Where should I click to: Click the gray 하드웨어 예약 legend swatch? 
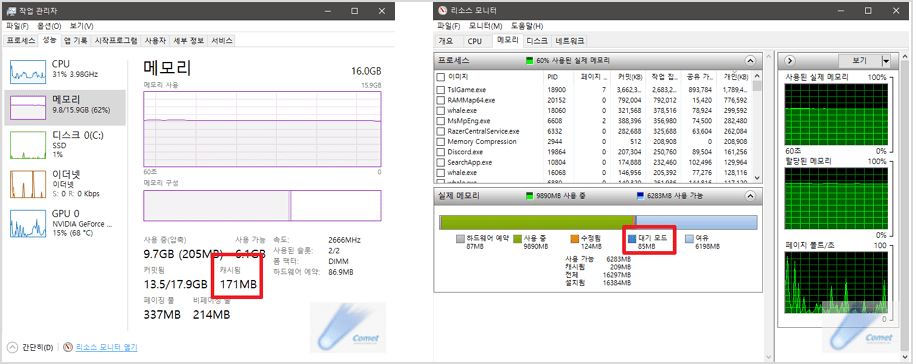(461, 238)
